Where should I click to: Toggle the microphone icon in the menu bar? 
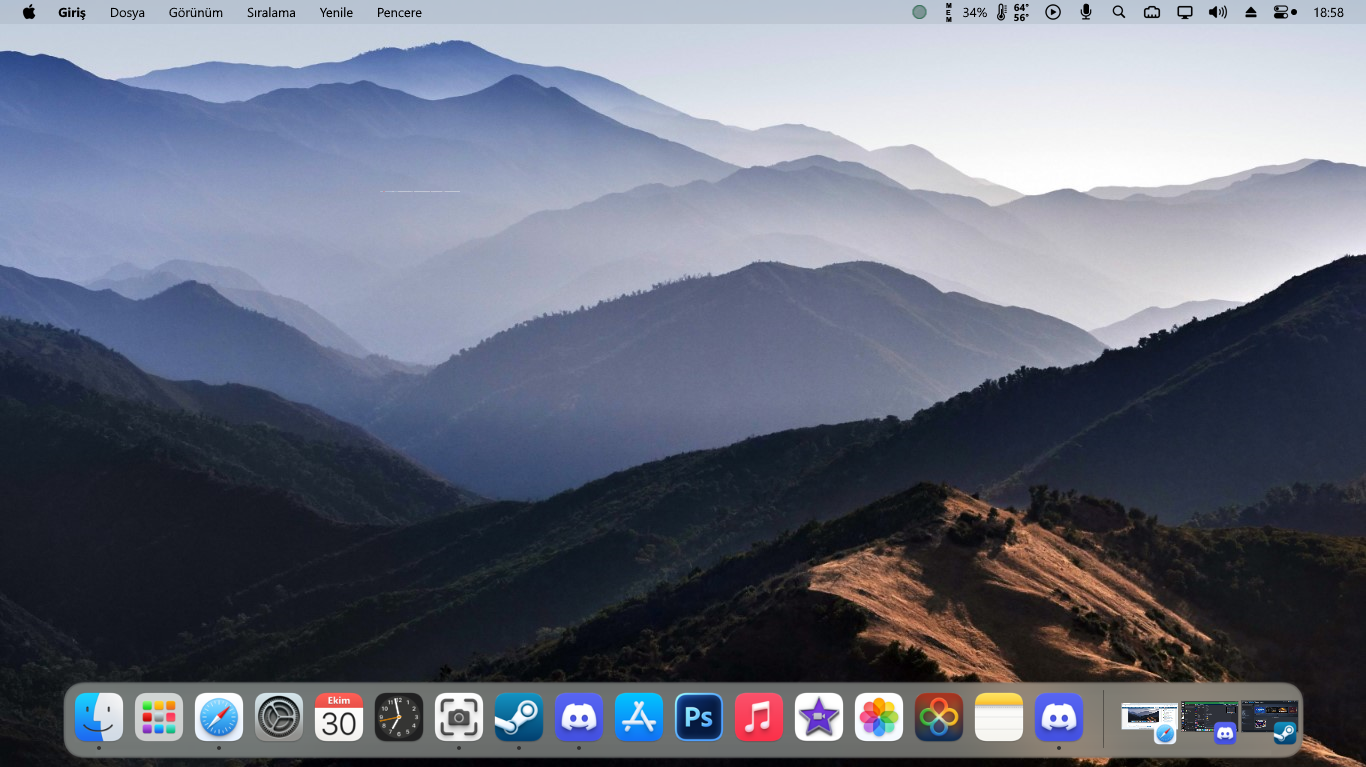pyautogui.click(x=1085, y=12)
